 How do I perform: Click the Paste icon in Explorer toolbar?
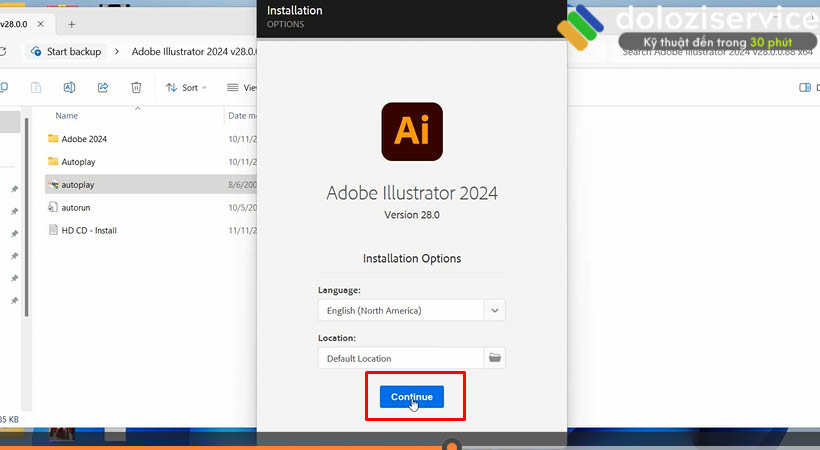[36, 88]
